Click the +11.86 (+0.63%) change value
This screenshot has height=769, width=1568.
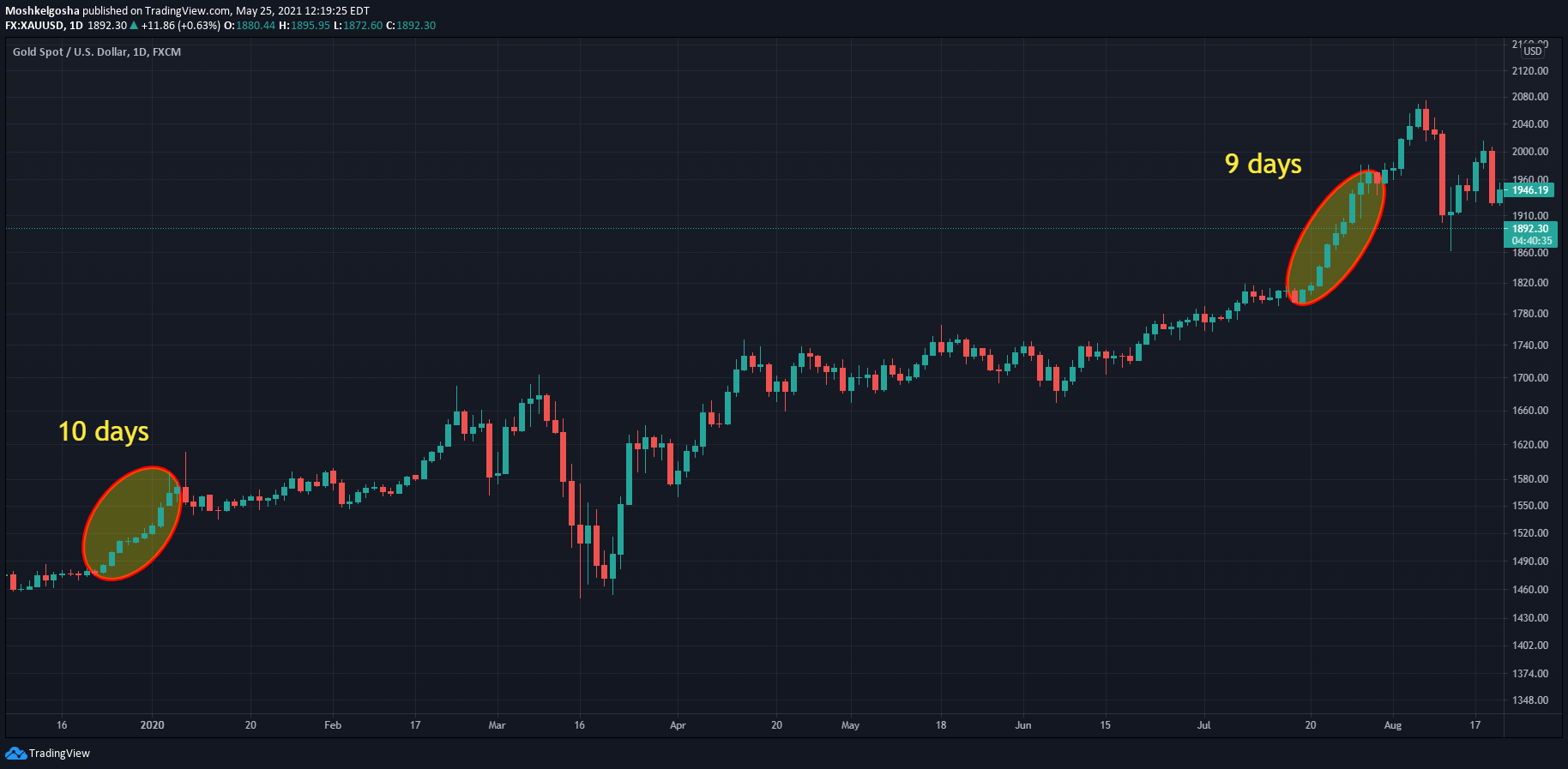tap(181, 26)
